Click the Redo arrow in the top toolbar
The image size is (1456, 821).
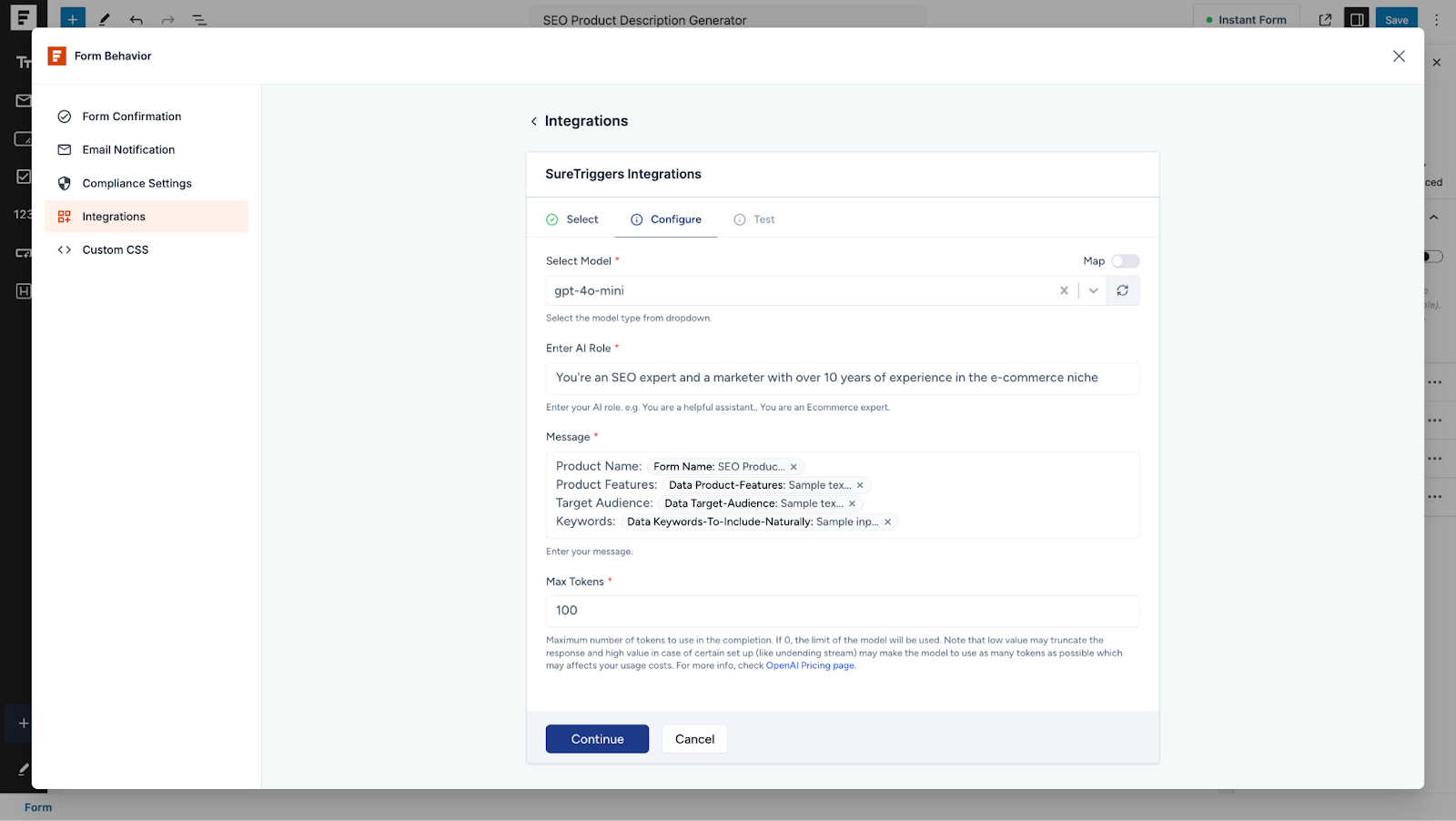click(x=167, y=18)
